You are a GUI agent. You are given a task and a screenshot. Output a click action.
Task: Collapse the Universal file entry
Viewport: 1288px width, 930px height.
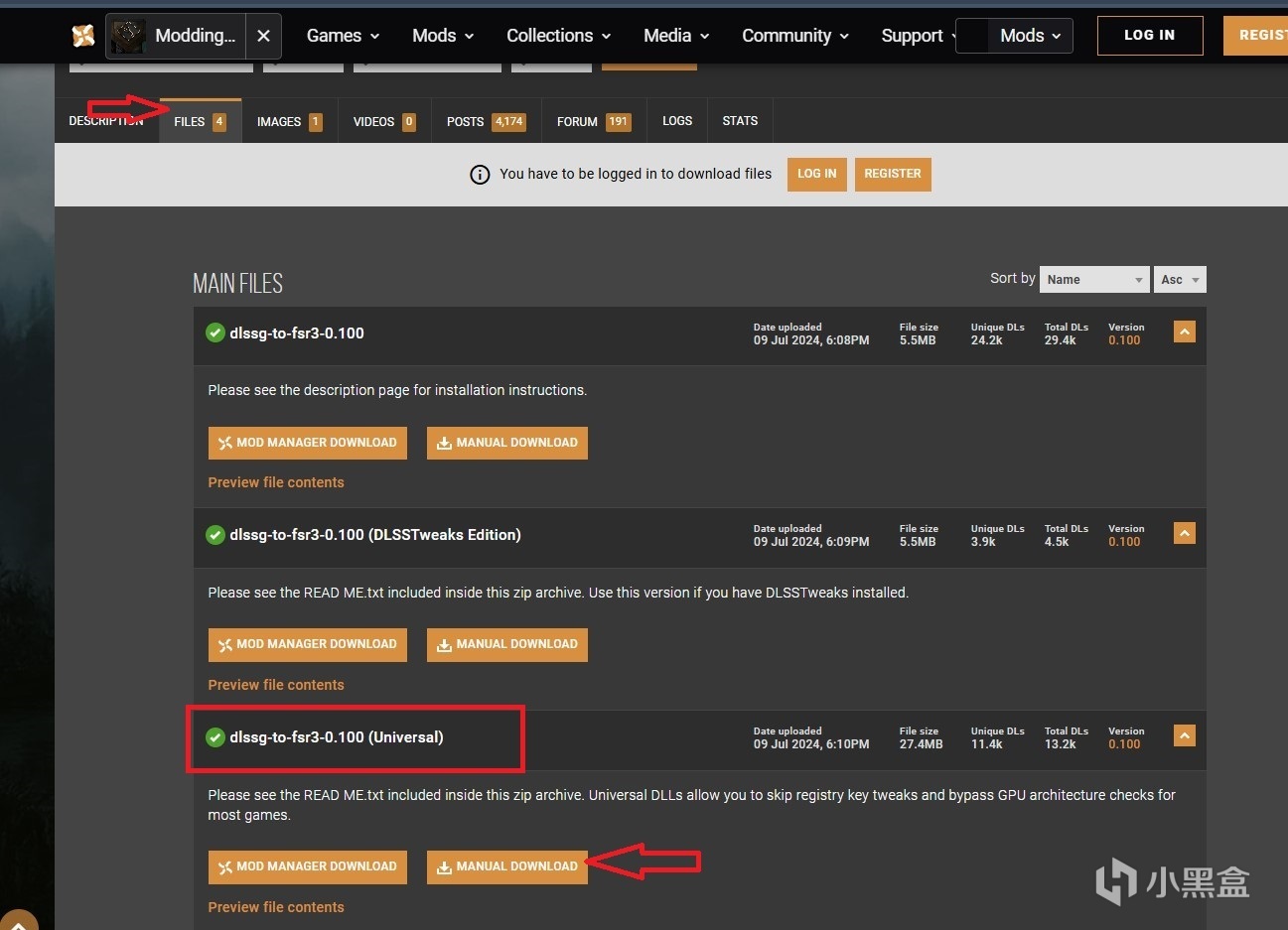tap(1184, 735)
